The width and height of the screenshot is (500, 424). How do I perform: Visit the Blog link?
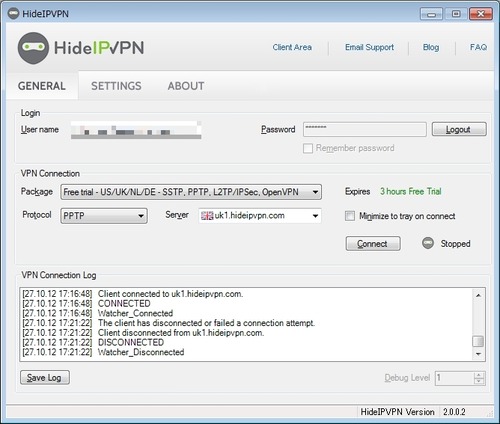pos(431,47)
